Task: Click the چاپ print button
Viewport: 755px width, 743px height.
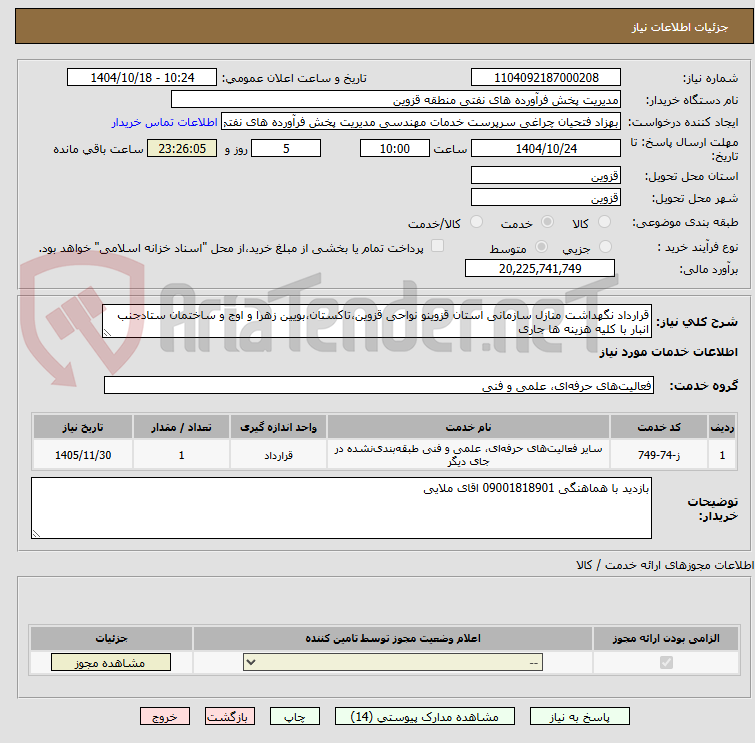Action: click(x=295, y=717)
